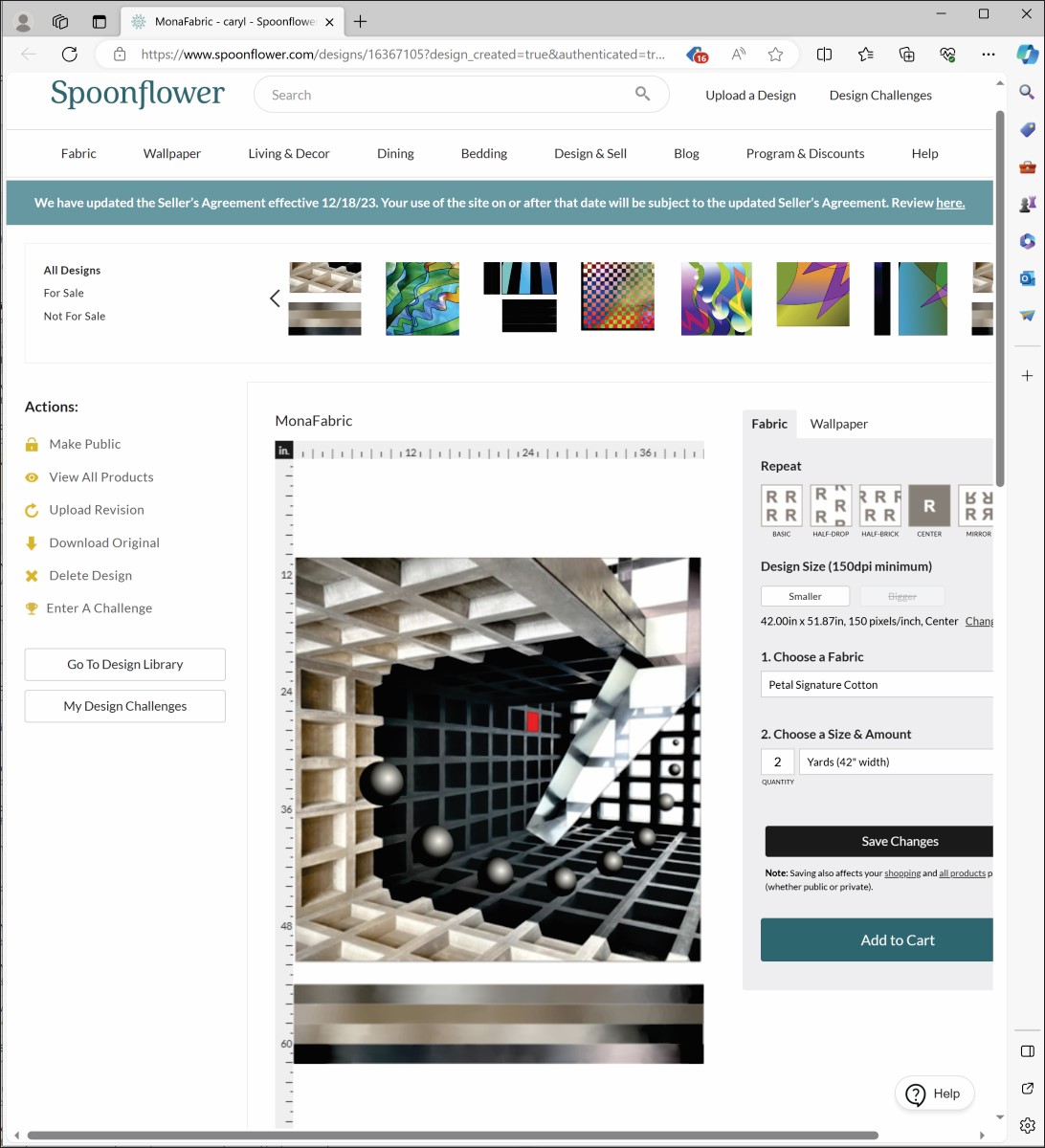The image size is (1045, 1148).
Task: Open the Edge sidebar tools briefcase icon
Action: click(1027, 166)
